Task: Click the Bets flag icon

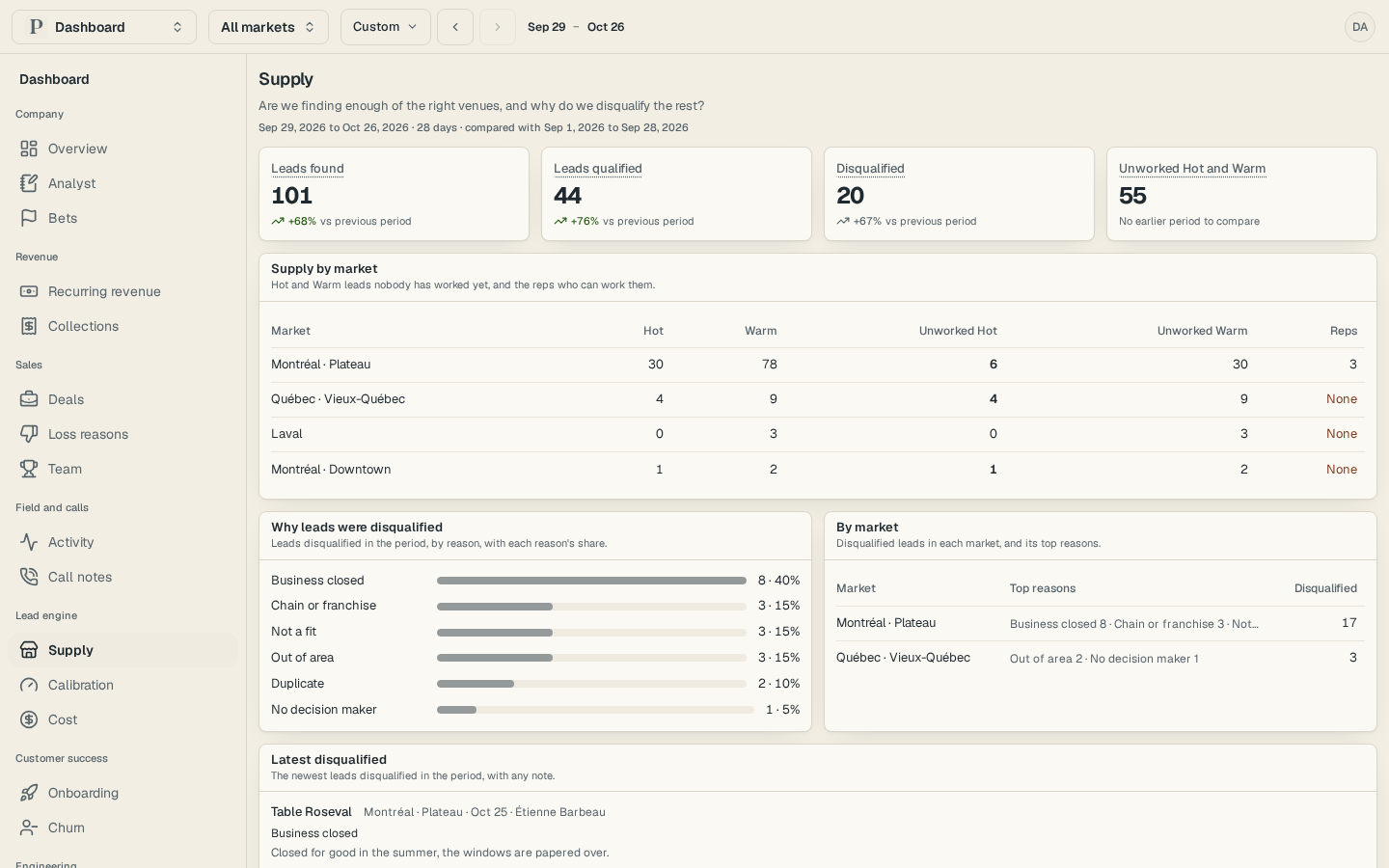Action: point(29,218)
